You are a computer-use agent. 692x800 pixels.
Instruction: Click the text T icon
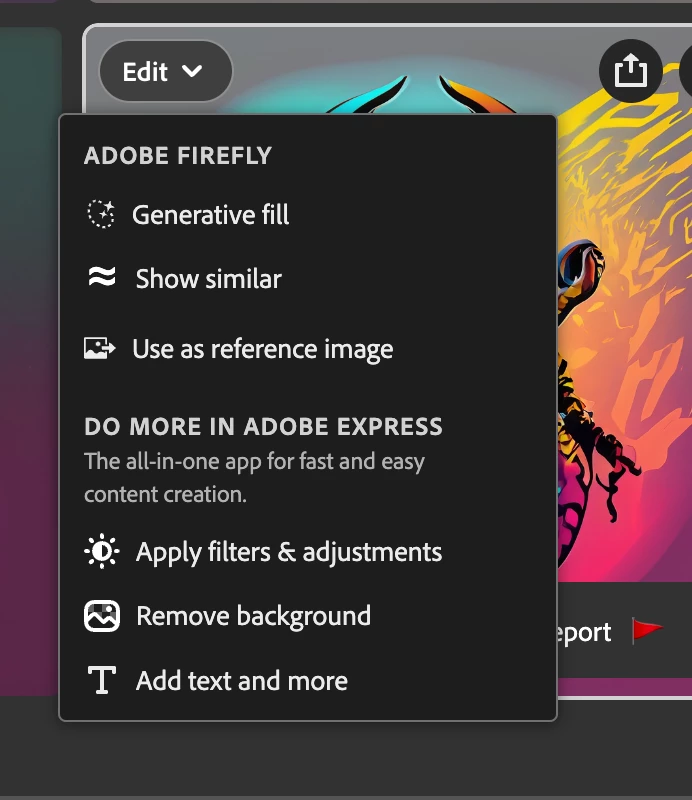[x=102, y=680]
